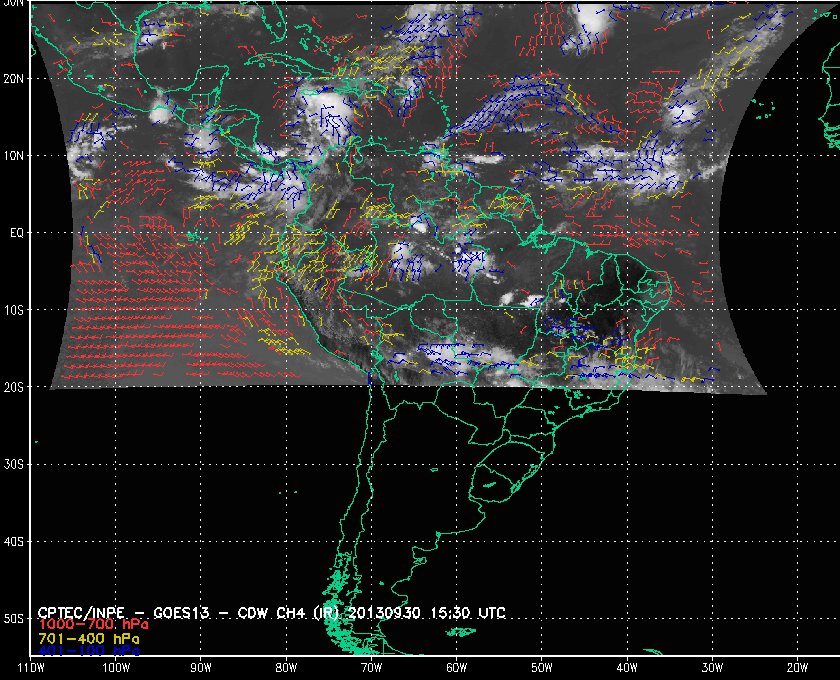The height and width of the screenshot is (680, 840).
Task: Click the red 1000-700 hPa legend entry
Action: [x=93, y=625]
